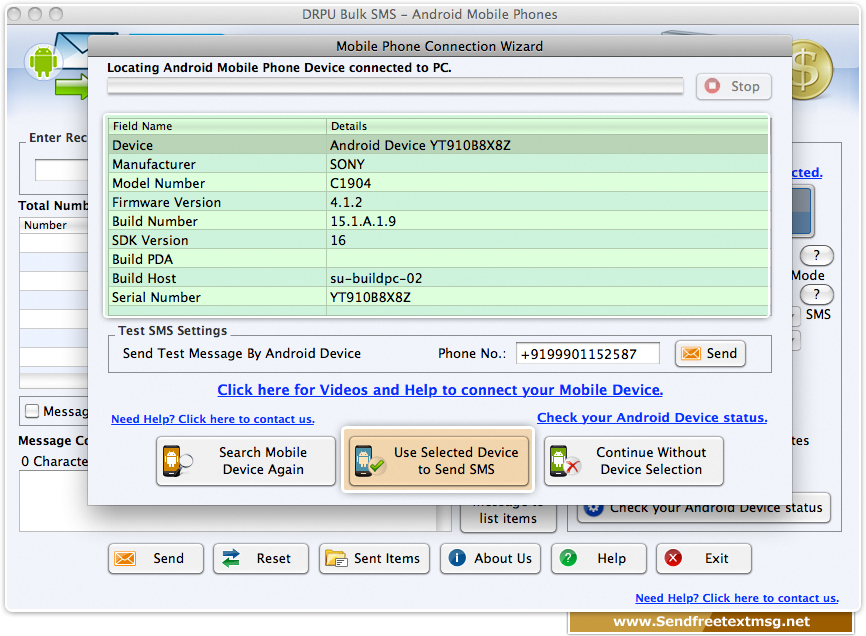The width and height of the screenshot is (866, 636).
Task: Click main window Send button
Action: point(156,559)
